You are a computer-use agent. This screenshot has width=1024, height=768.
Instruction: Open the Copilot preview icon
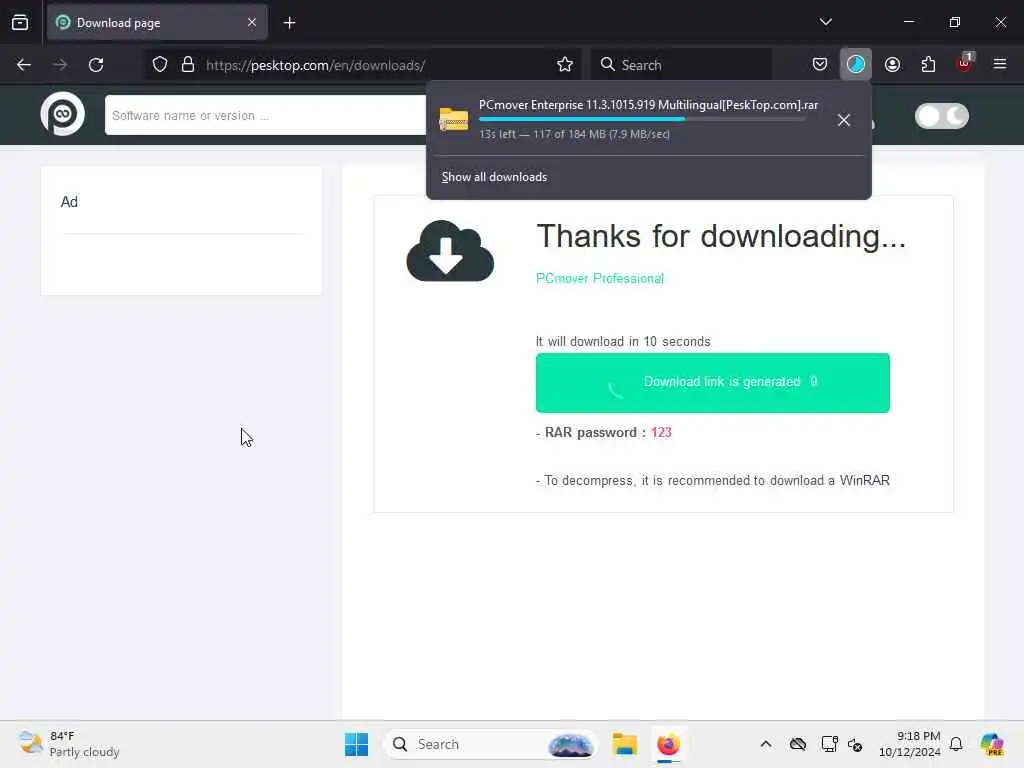tap(991, 744)
